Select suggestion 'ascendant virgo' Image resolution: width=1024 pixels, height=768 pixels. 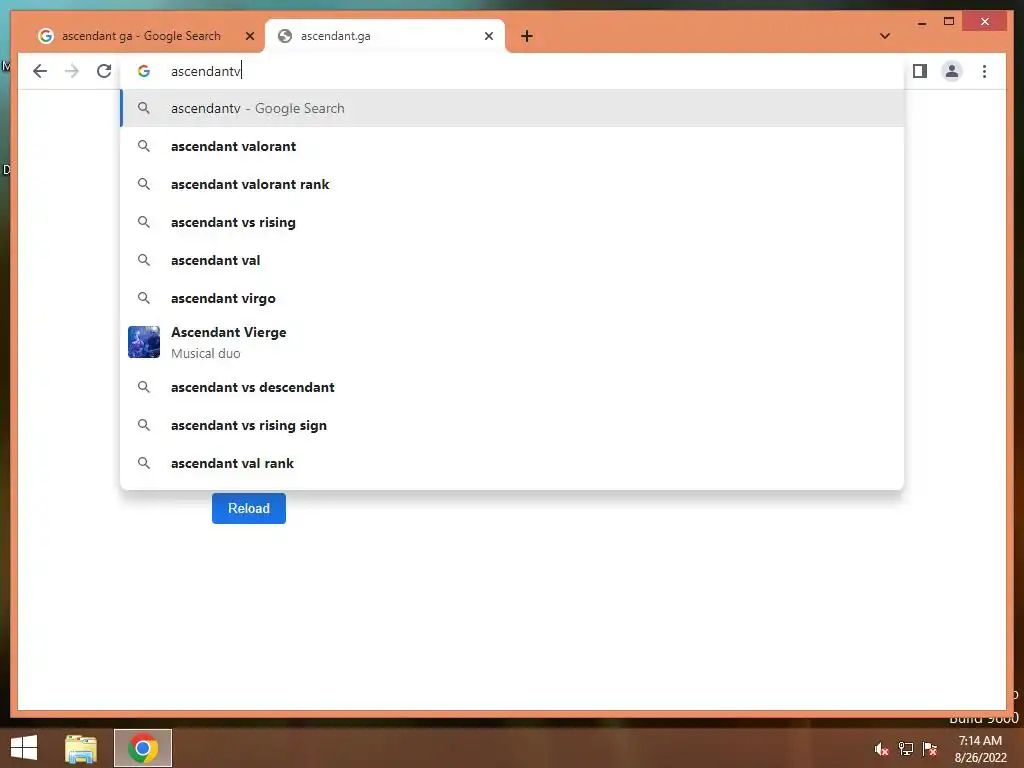tap(513, 298)
